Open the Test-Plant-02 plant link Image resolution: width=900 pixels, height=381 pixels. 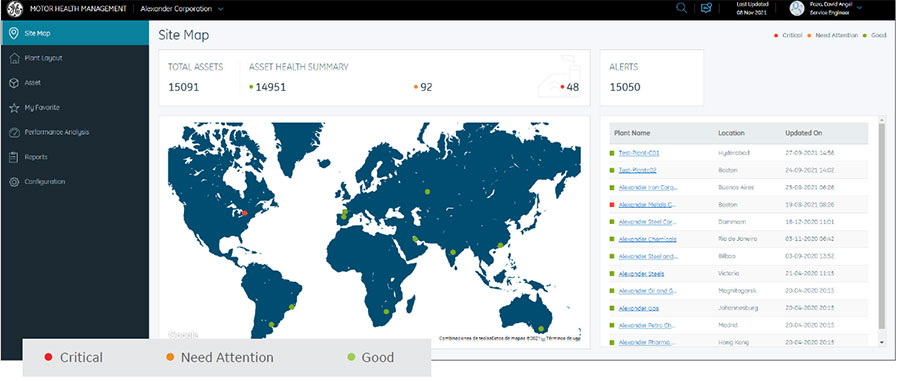coord(637,170)
